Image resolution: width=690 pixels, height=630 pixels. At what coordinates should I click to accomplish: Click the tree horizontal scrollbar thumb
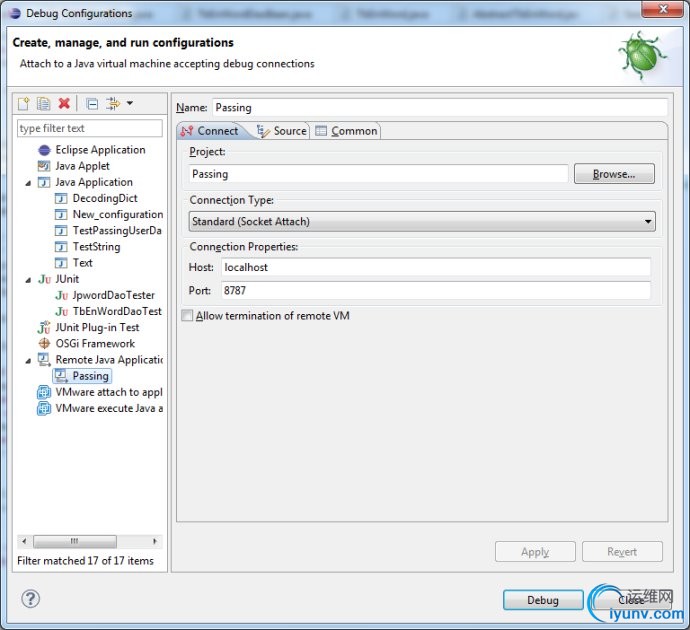(x=75, y=541)
